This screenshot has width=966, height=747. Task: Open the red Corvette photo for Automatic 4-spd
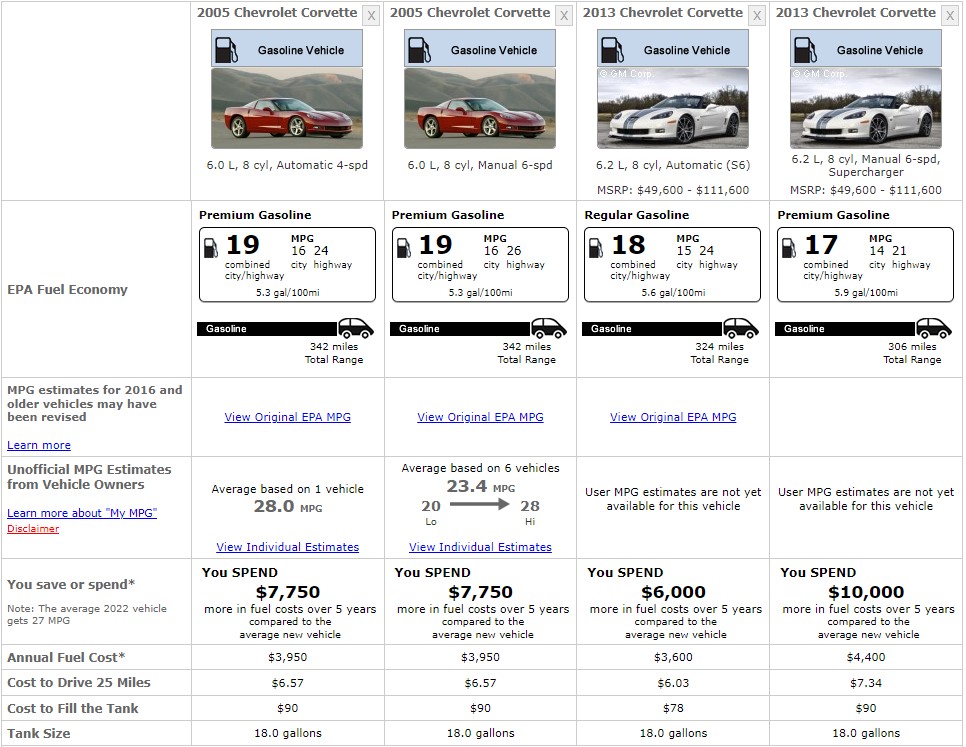[x=286, y=108]
